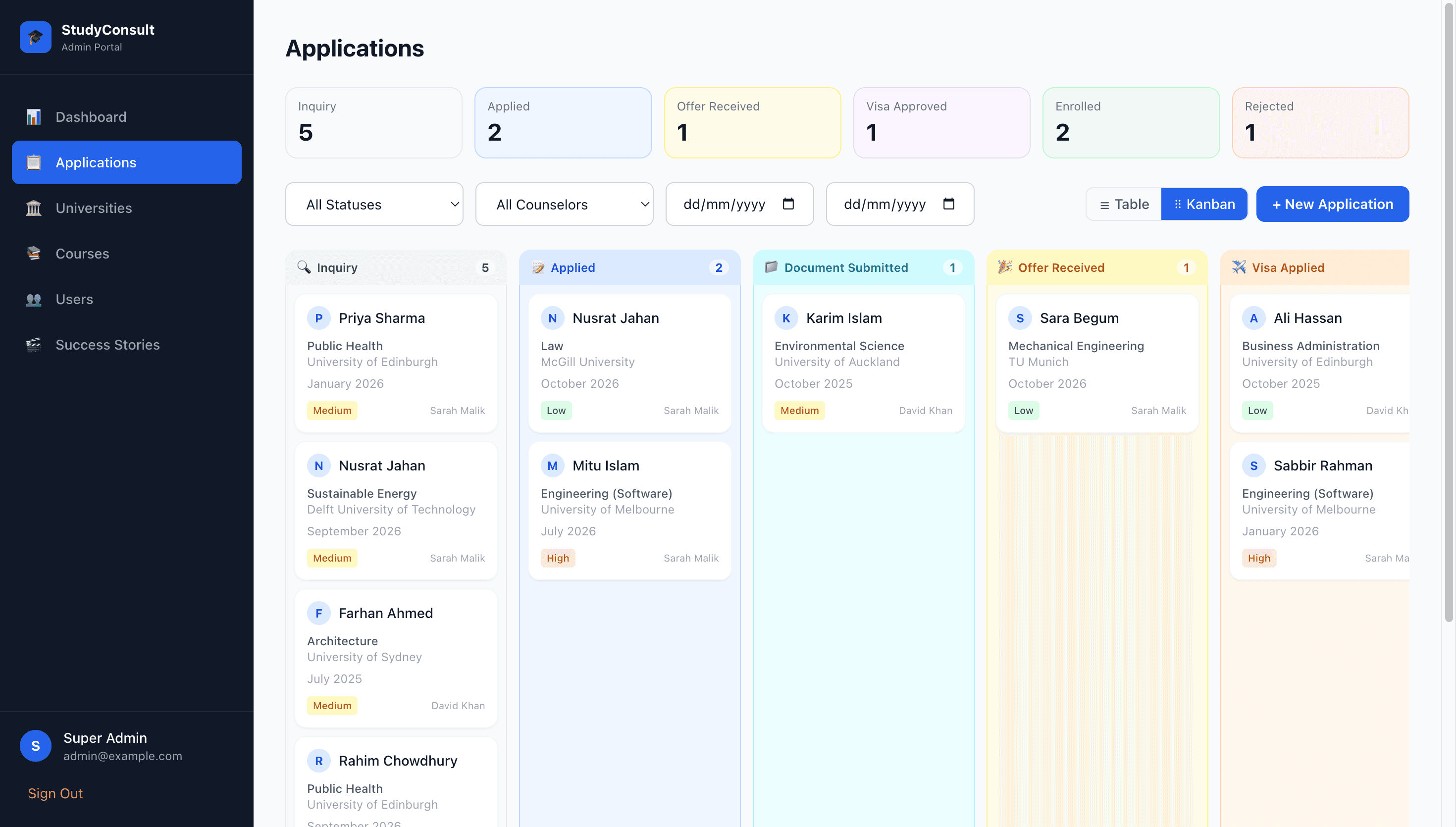Screen dimensions: 1456x827
Task: Click the TU Munich text on Sara Begum card
Action: (1038, 362)
